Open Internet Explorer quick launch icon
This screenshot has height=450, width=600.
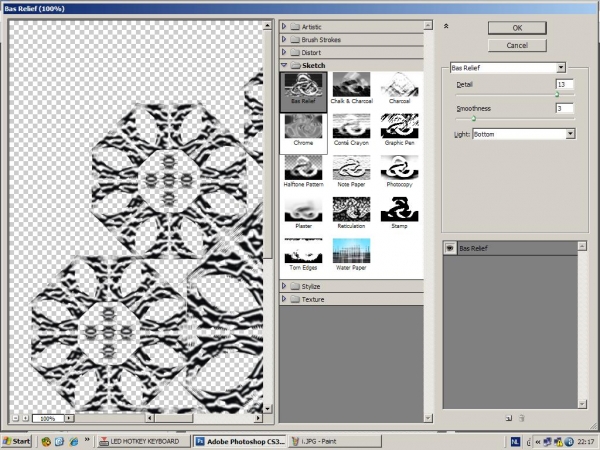coord(73,442)
